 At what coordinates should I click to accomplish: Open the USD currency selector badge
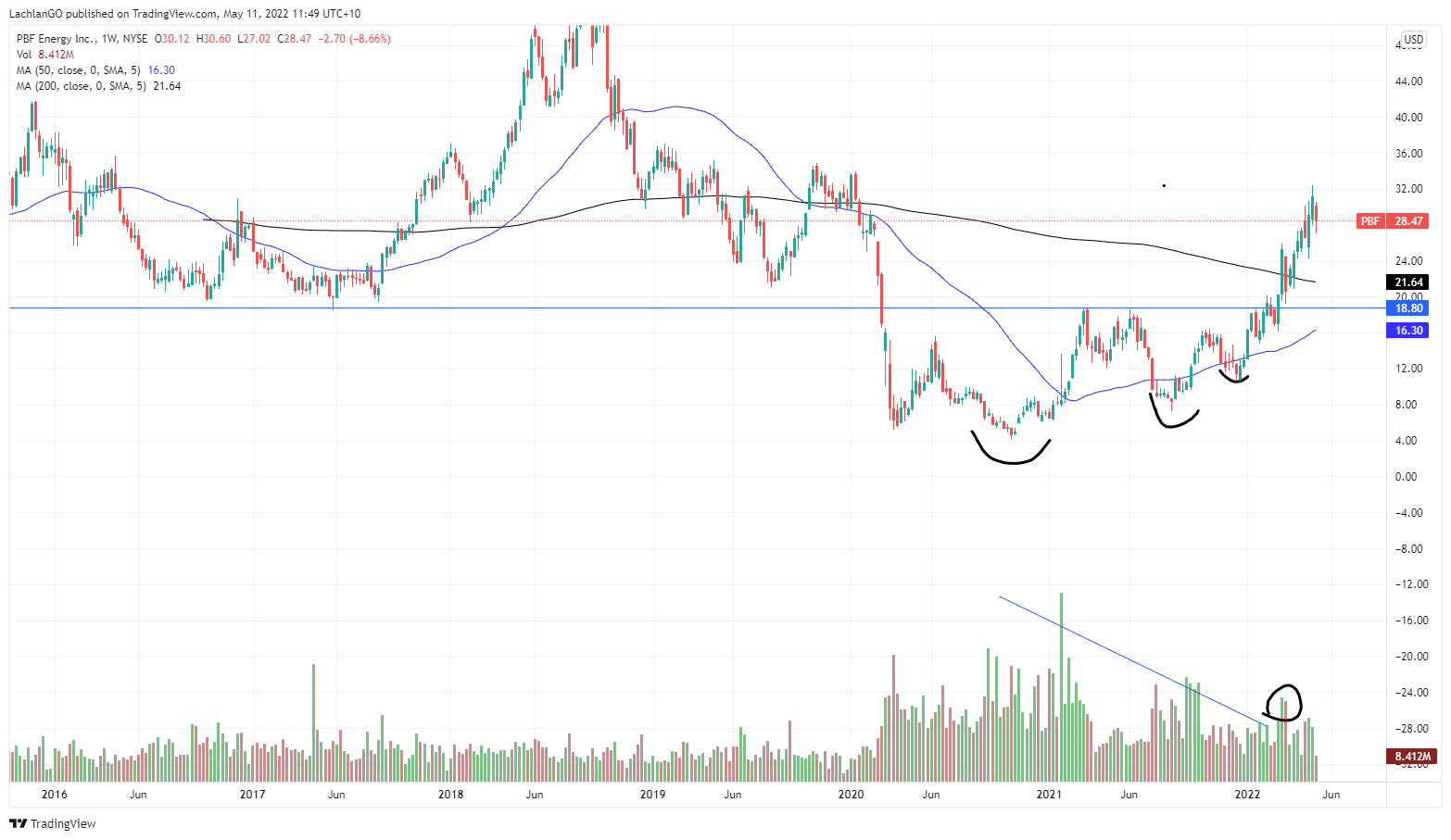(x=1413, y=40)
